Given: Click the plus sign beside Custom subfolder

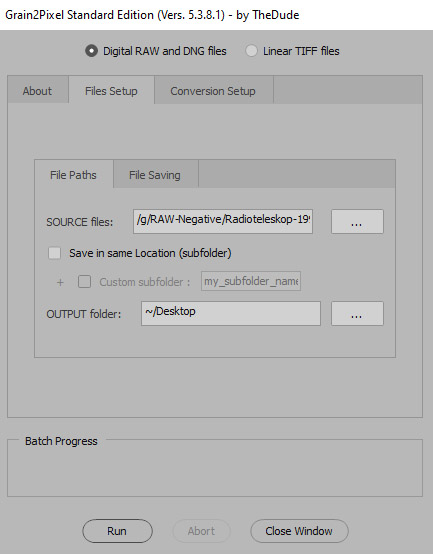Looking at the screenshot, I should point(60,282).
